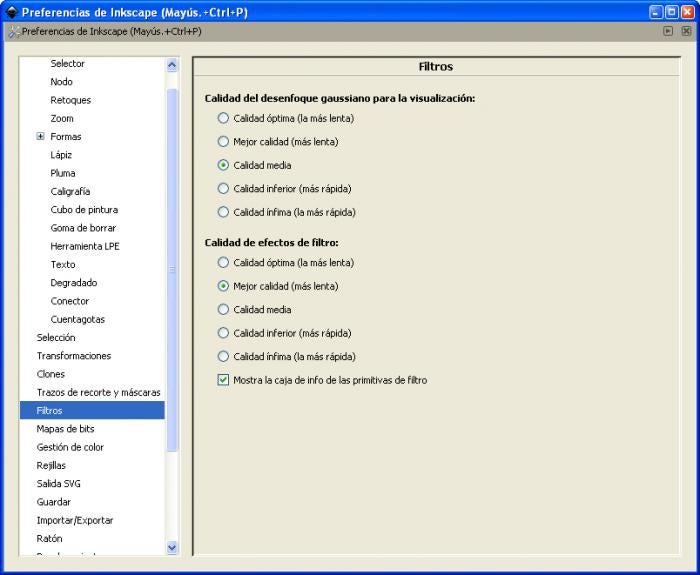Open the Transformaciones preferences page

tap(74, 356)
